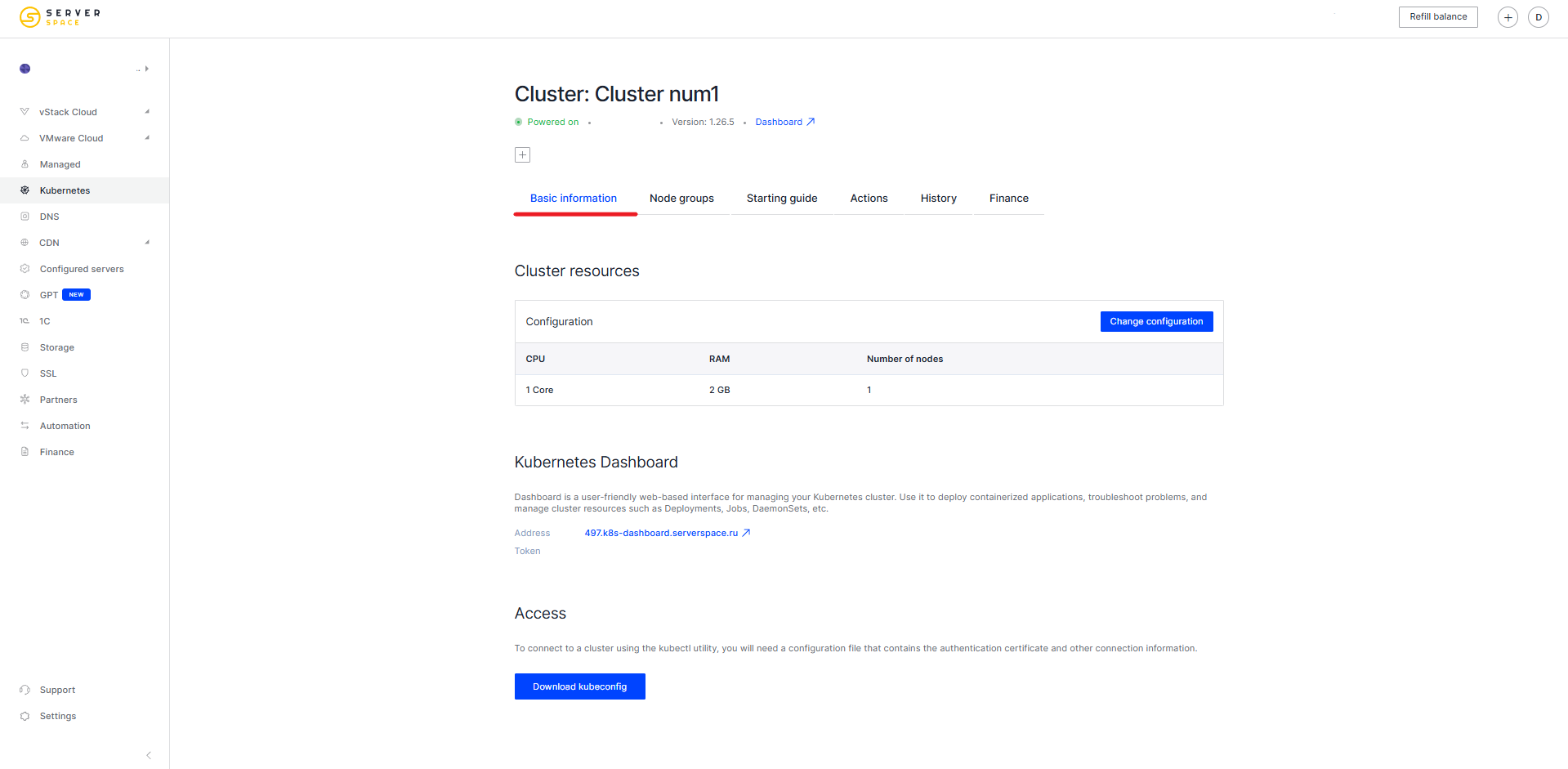
Task: Expand the VMware Cloud submenu arrow
Action: coord(147,138)
